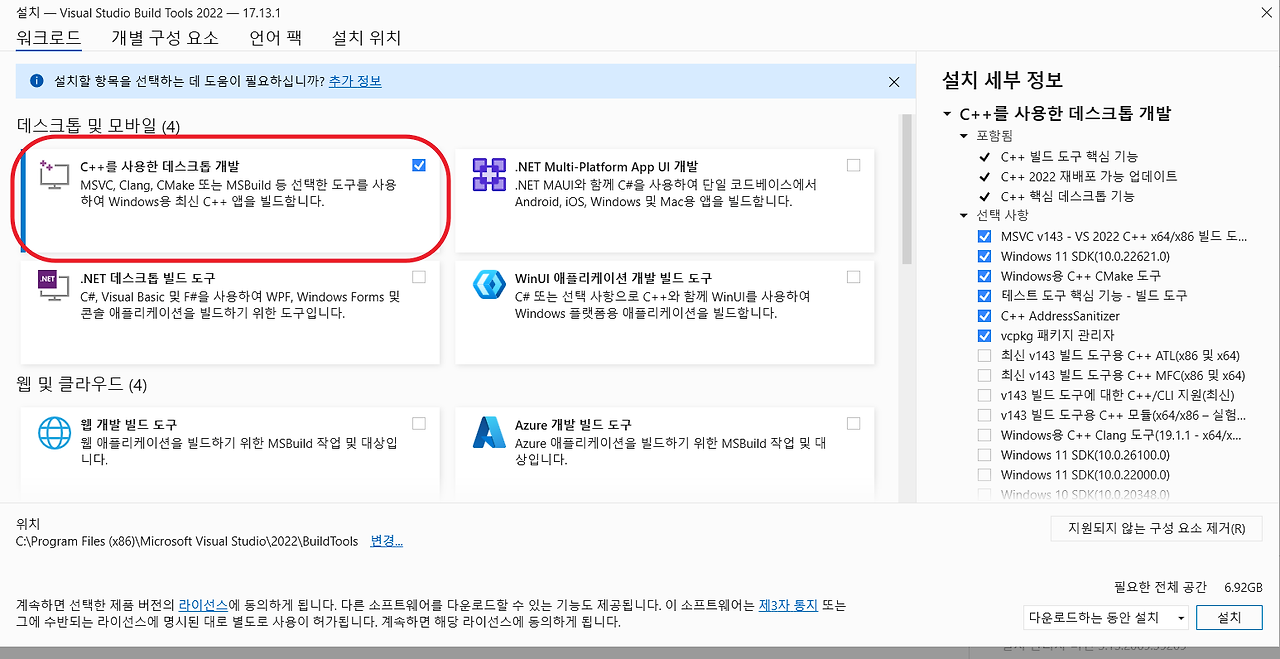The height and width of the screenshot is (659, 1280).
Task: Open the 라이선스 link
Action: [x=203, y=605]
